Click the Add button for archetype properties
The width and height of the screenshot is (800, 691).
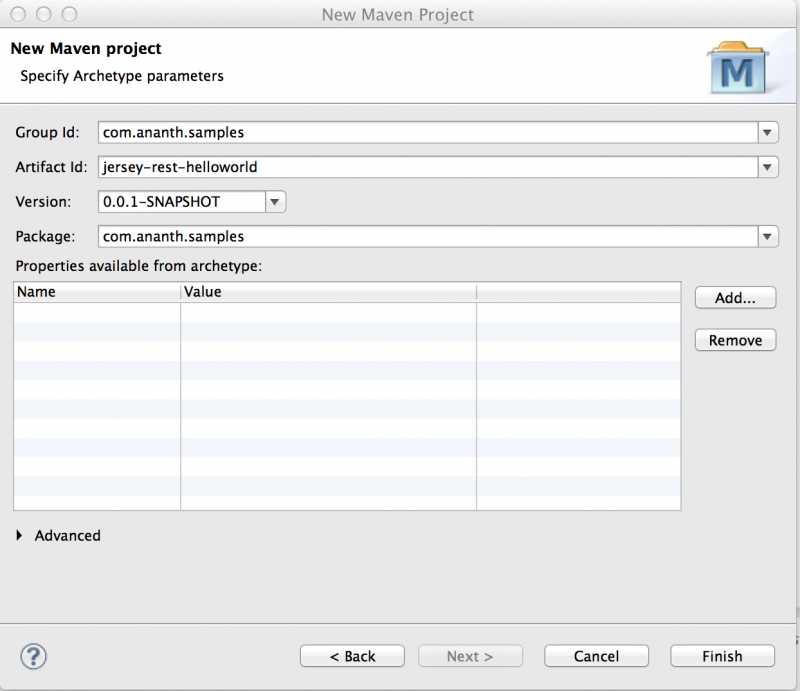point(735,297)
